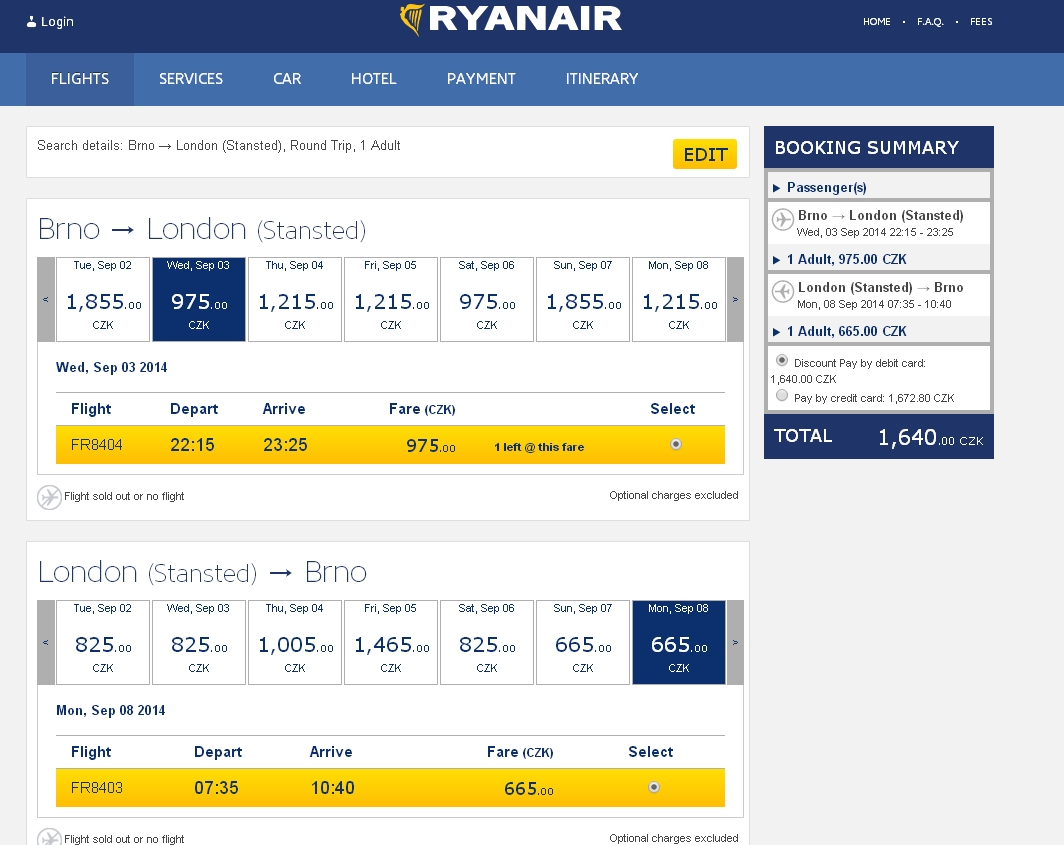Open the Login link
This screenshot has width=1064, height=845.
[x=57, y=22]
